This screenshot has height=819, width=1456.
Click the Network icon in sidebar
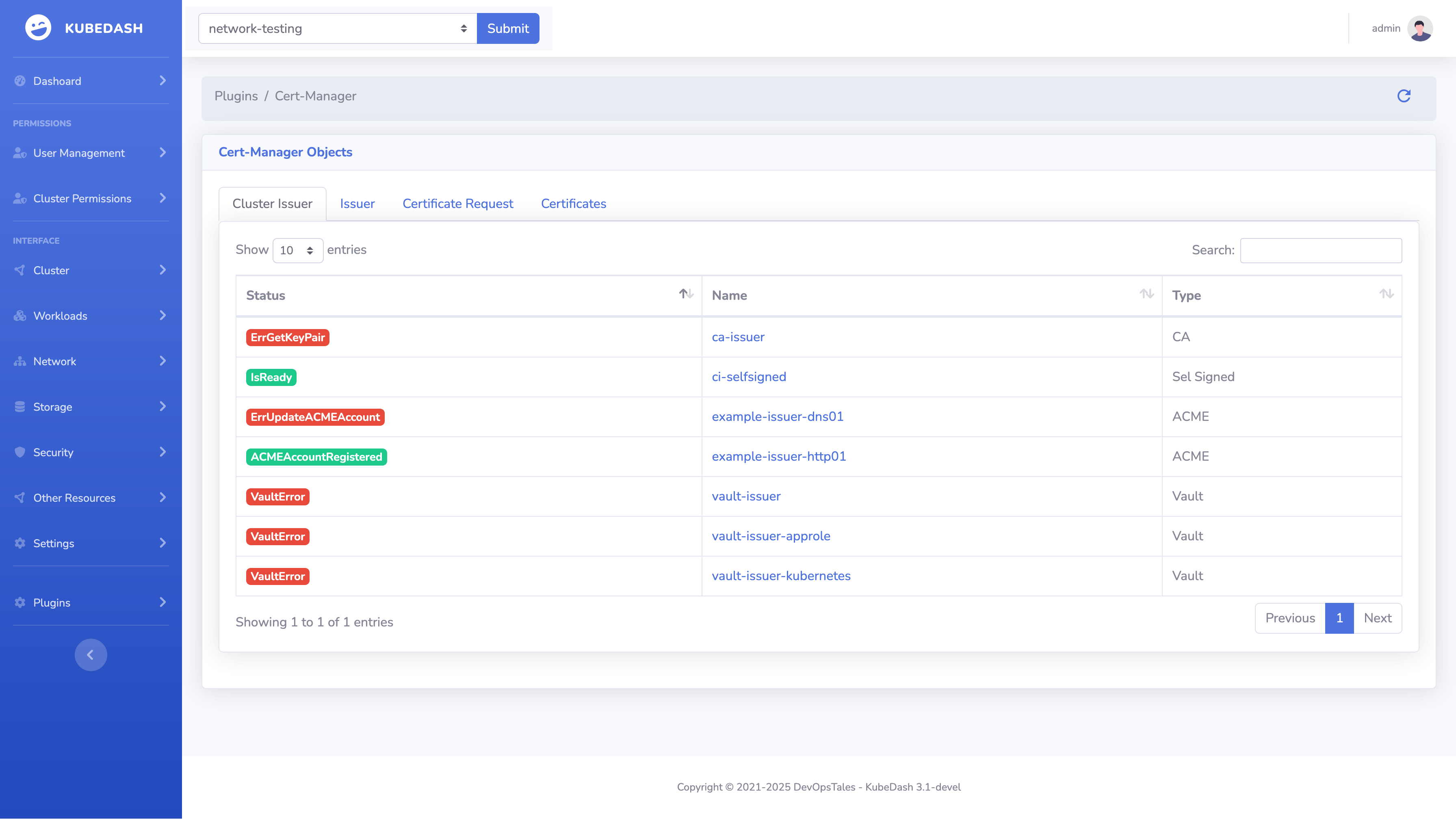pos(20,361)
